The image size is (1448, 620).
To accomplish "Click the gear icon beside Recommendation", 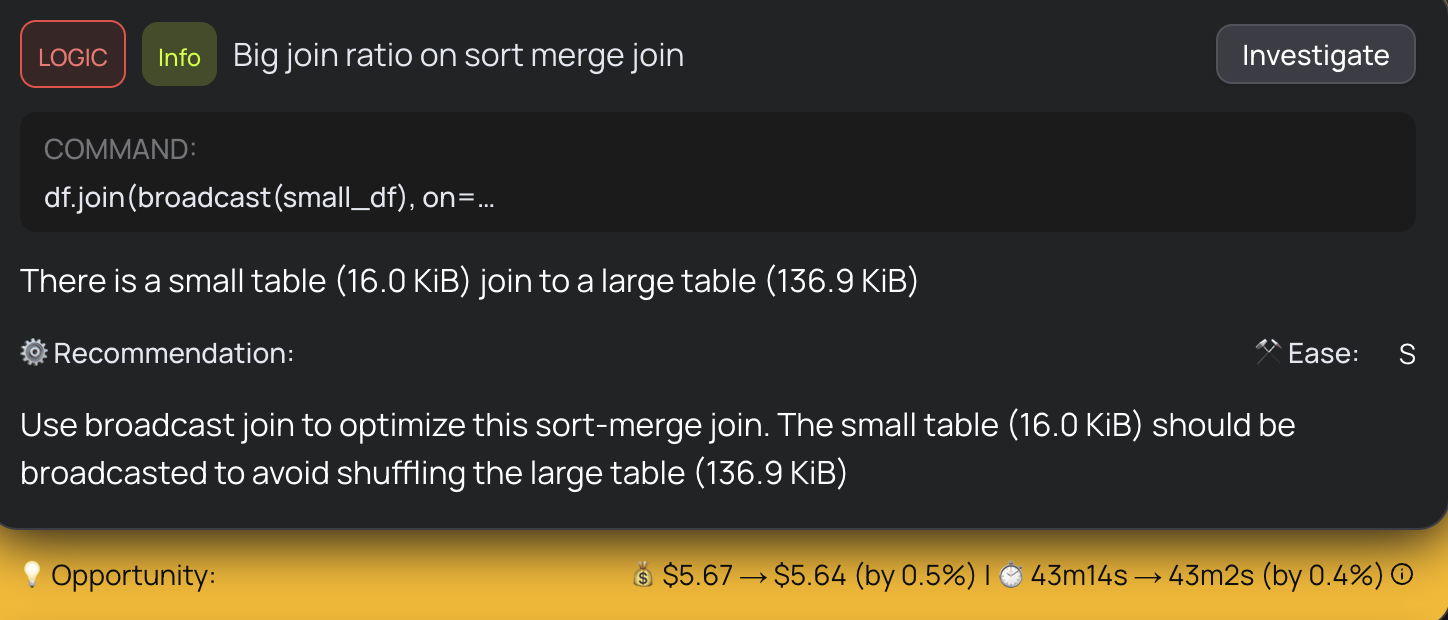I will point(34,353).
